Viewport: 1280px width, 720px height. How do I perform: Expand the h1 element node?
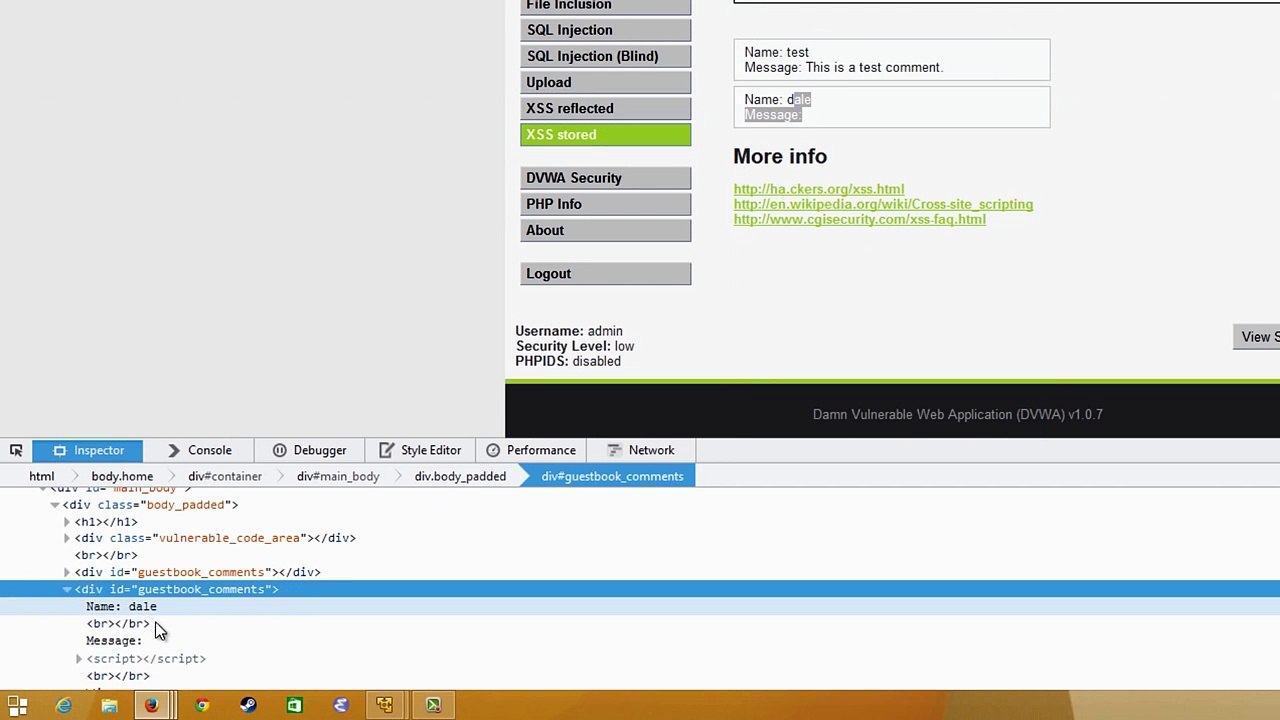click(67, 522)
